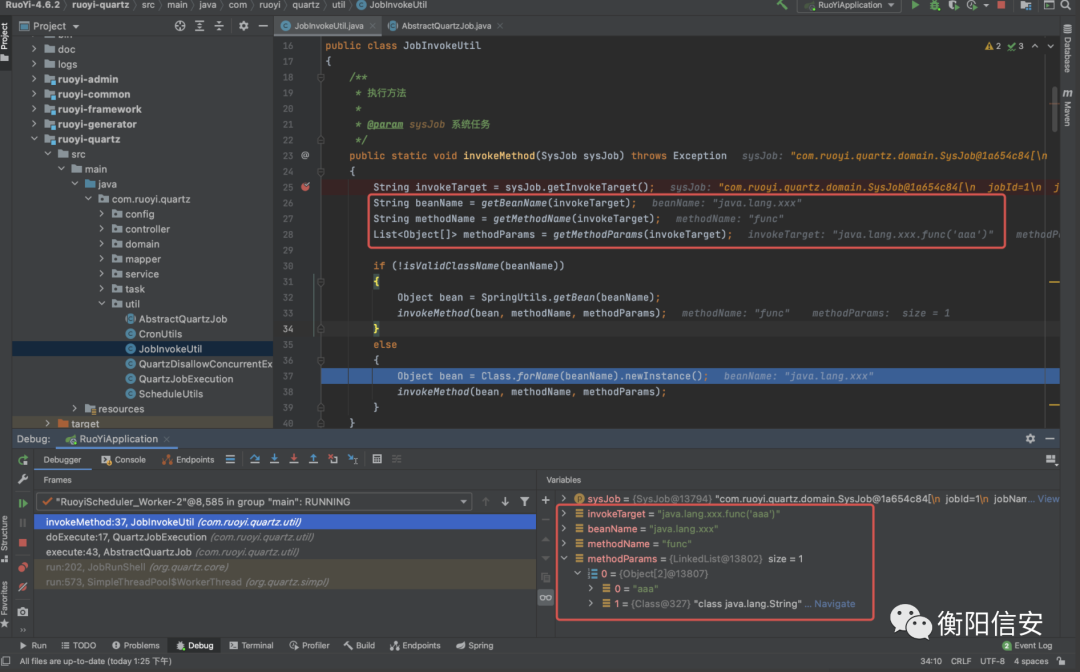
Task: Collapse all in the Project panel
Action: [x=218, y=26]
